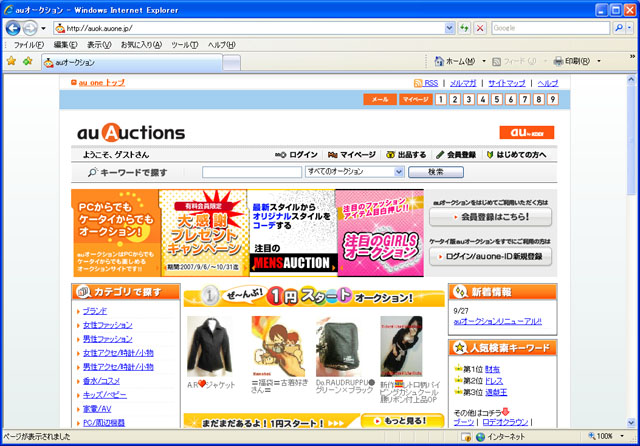Open the ブランド category link
640x446 pixels.
[95, 311]
